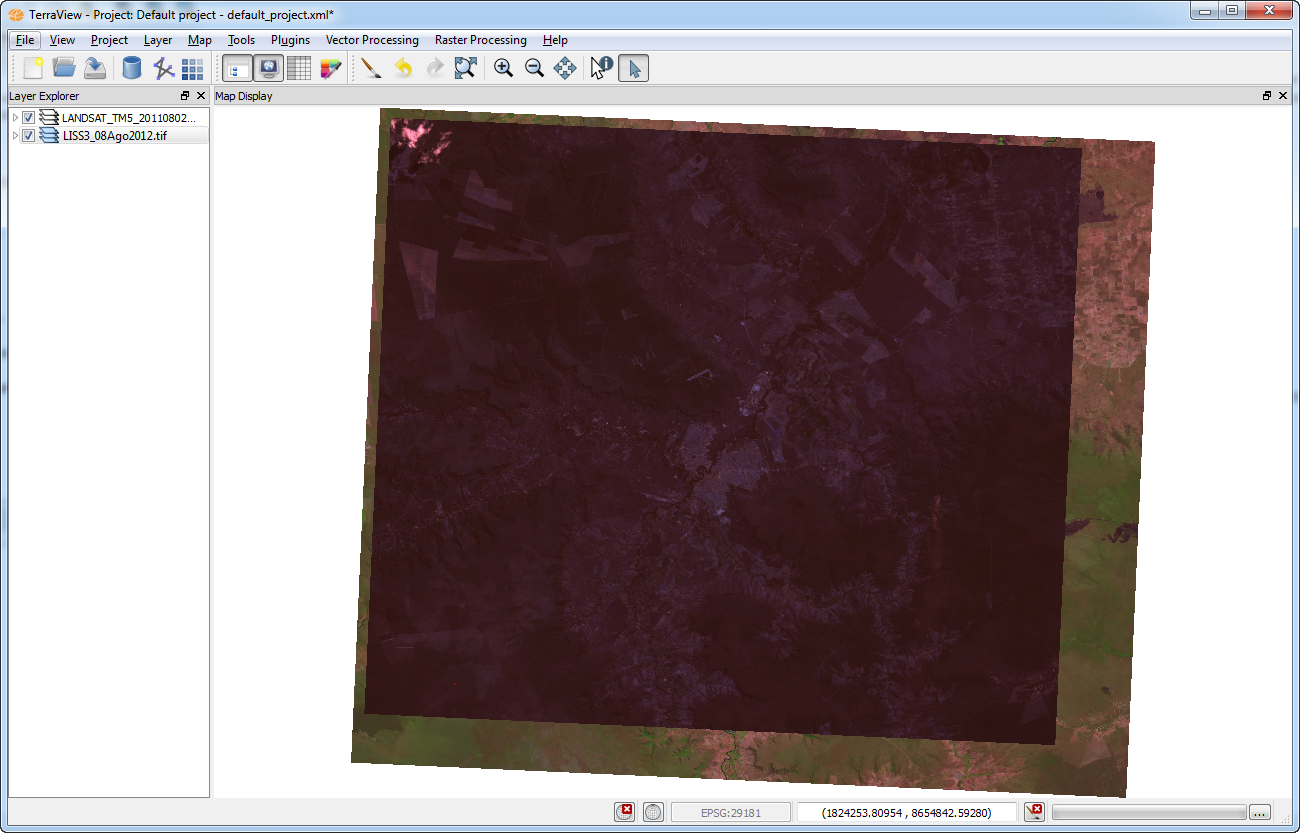Uncheck the LANDSAT_TM5 layer visibility checkbox

tap(28, 118)
